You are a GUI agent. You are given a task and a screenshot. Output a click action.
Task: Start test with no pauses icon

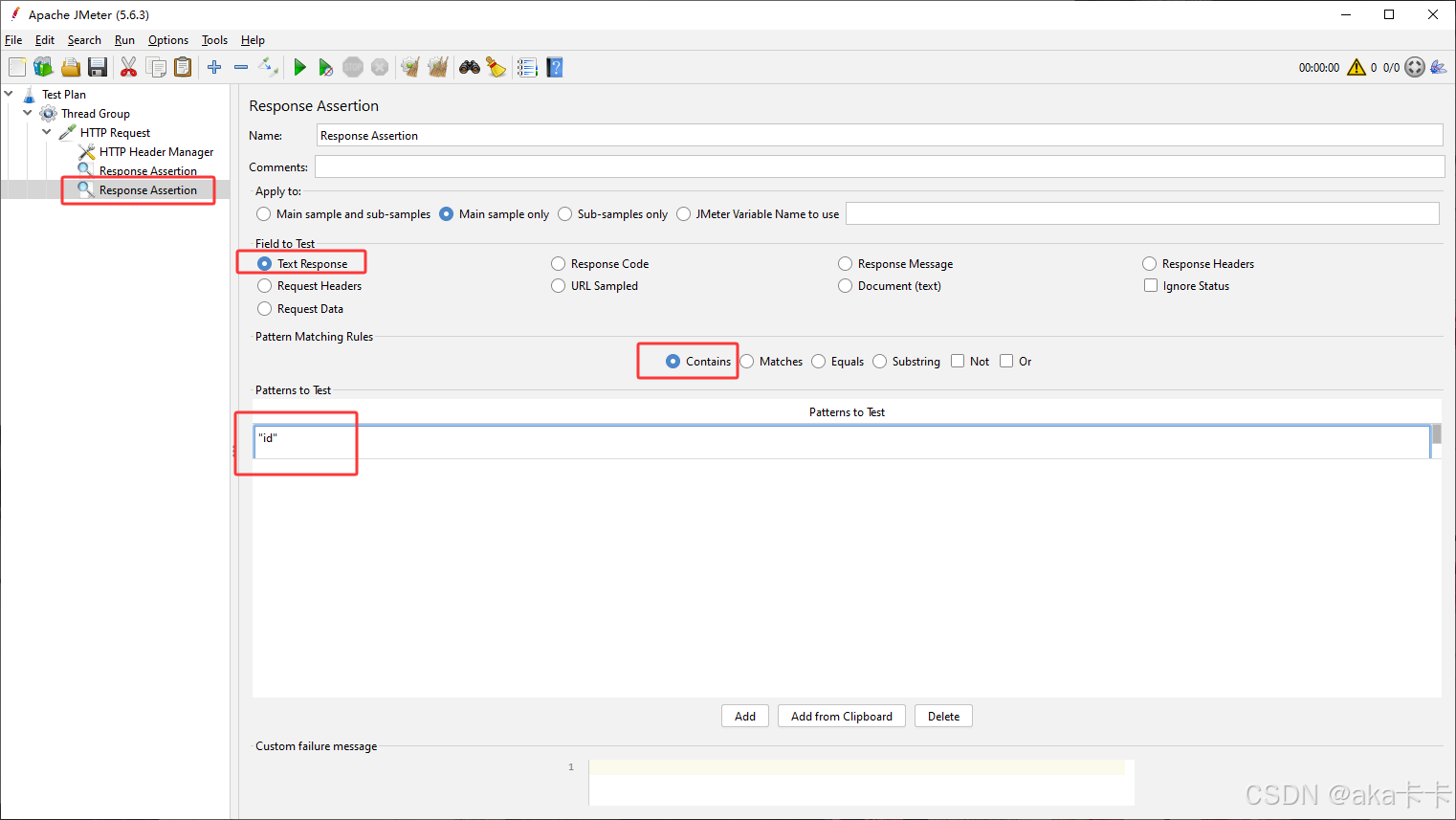click(x=326, y=67)
